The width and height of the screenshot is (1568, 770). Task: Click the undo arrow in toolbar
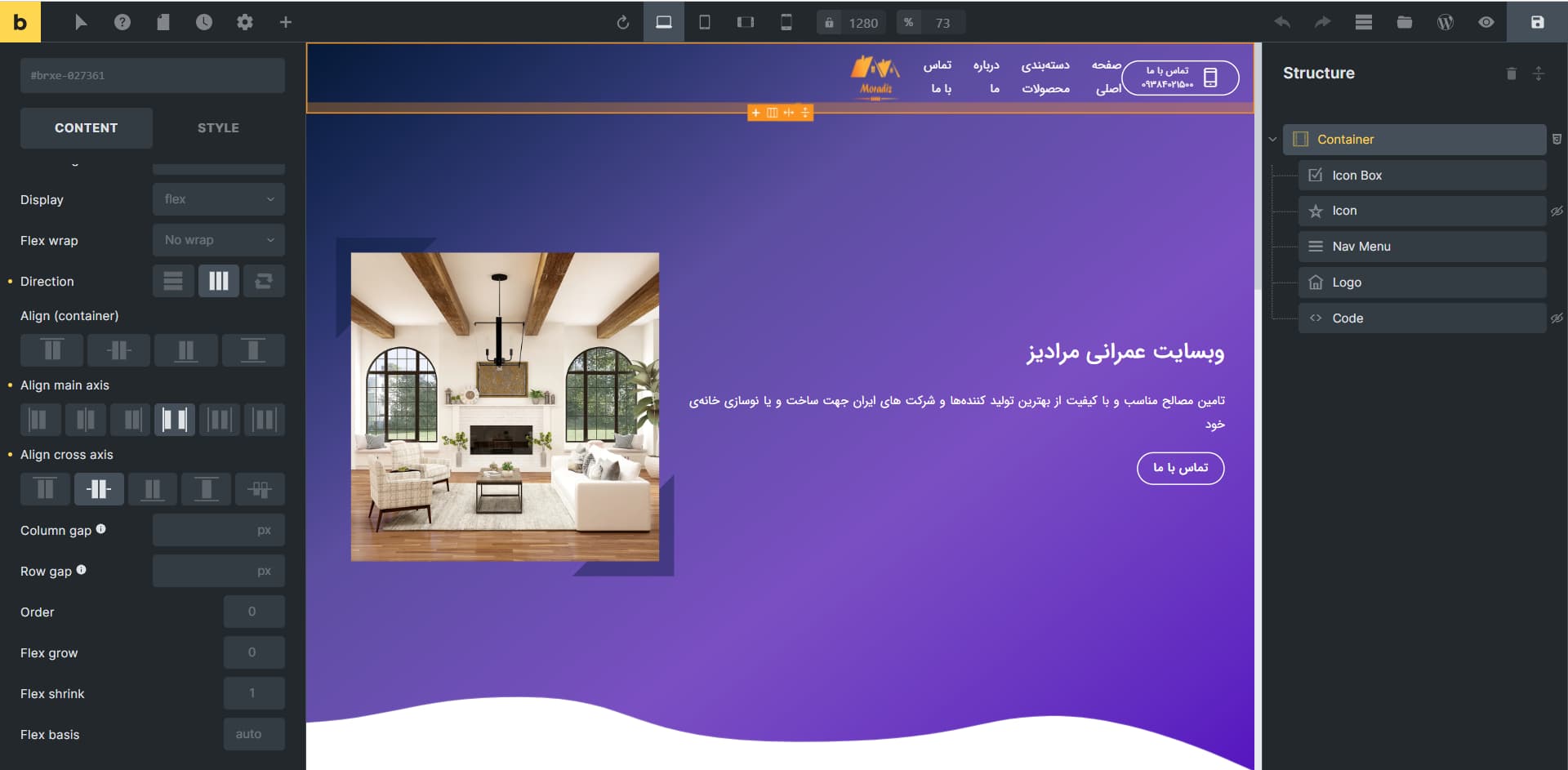1282,22
